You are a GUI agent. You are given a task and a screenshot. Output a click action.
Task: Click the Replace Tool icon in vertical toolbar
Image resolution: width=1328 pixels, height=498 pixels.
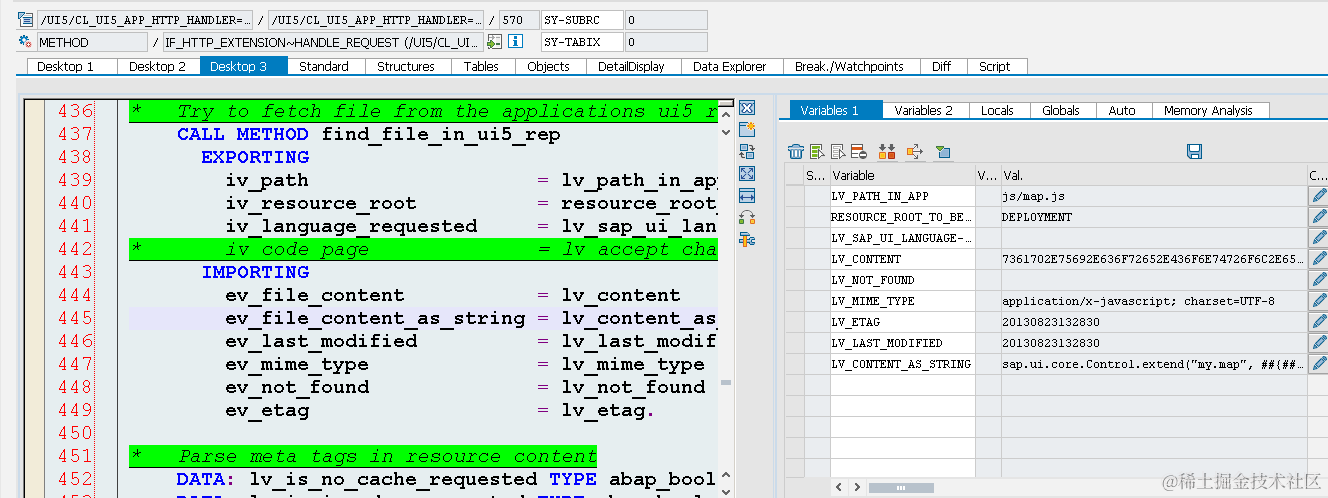pyautogui.click(x=747, y=152)
